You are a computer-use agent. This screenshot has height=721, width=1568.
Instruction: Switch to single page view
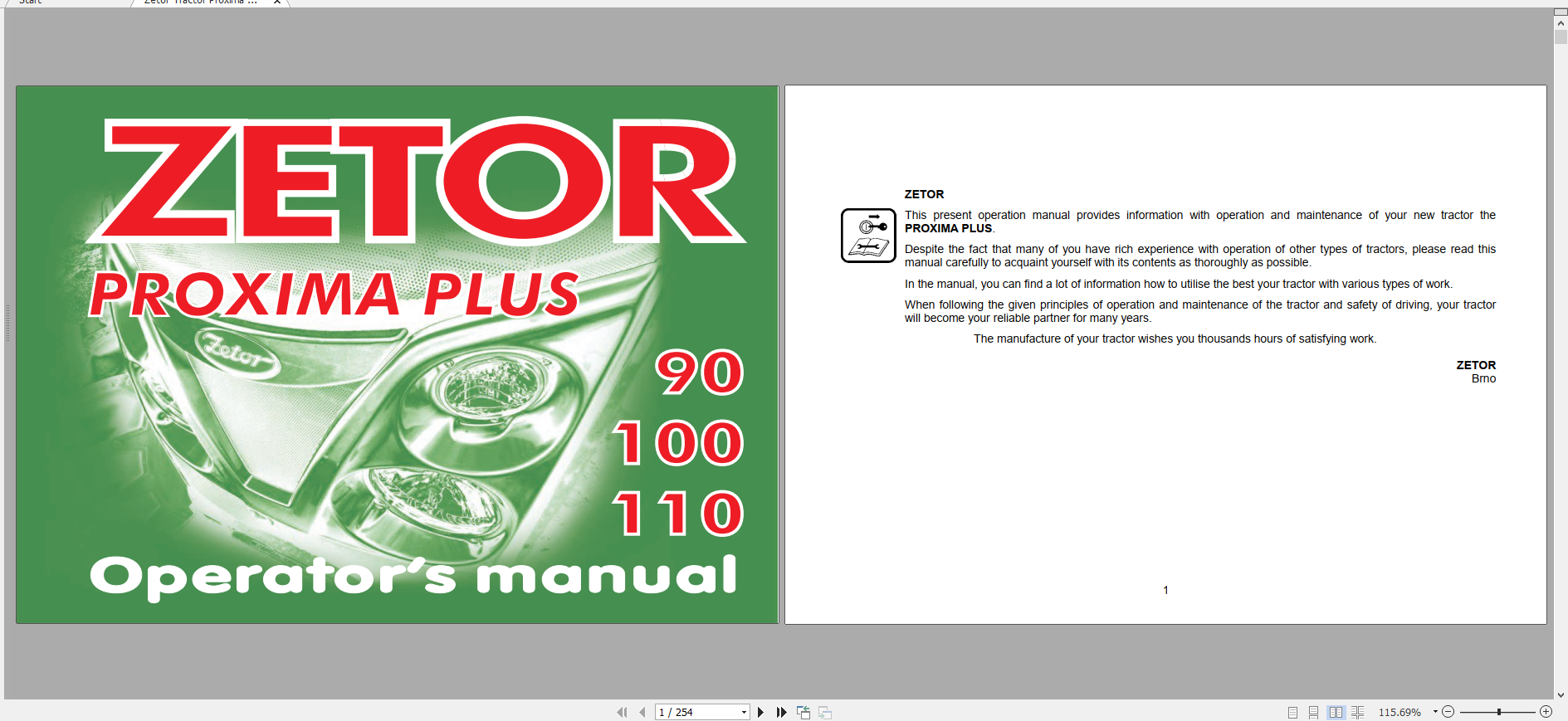pos(1292,712)
